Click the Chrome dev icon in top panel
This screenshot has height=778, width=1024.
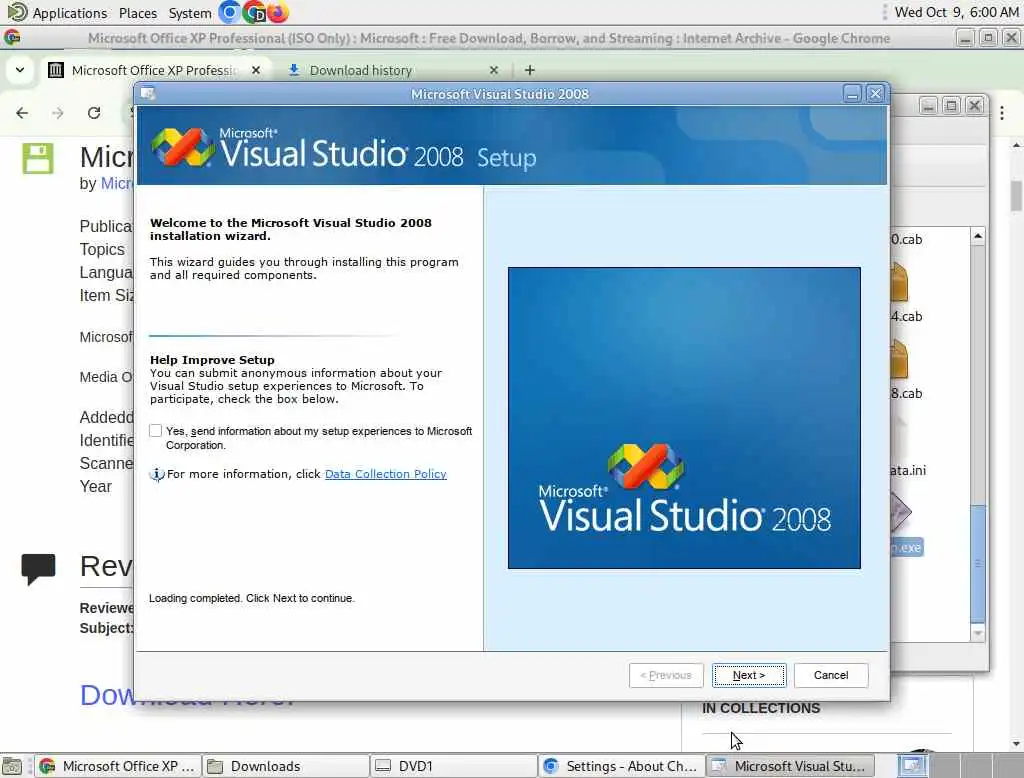pyautogui.click(x=253, y=12)
